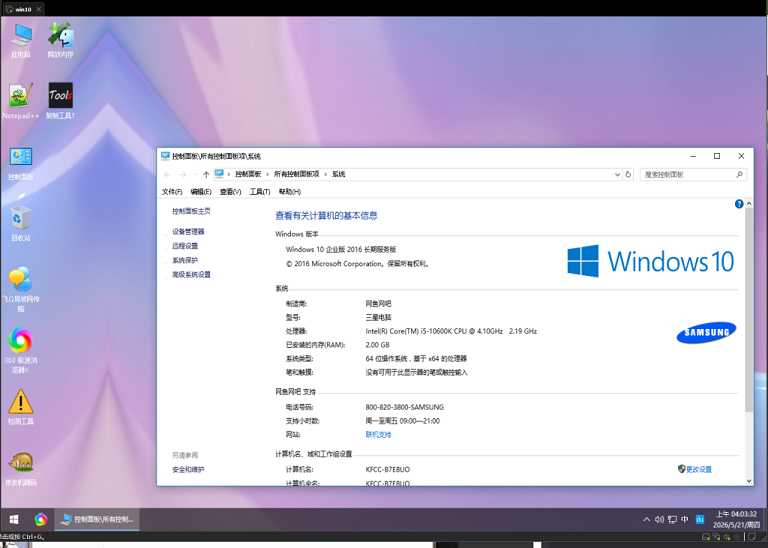Viewport: 768px width, 548px height.
Task: Open the 帮助(H) menu
Action: pos(289,191)
